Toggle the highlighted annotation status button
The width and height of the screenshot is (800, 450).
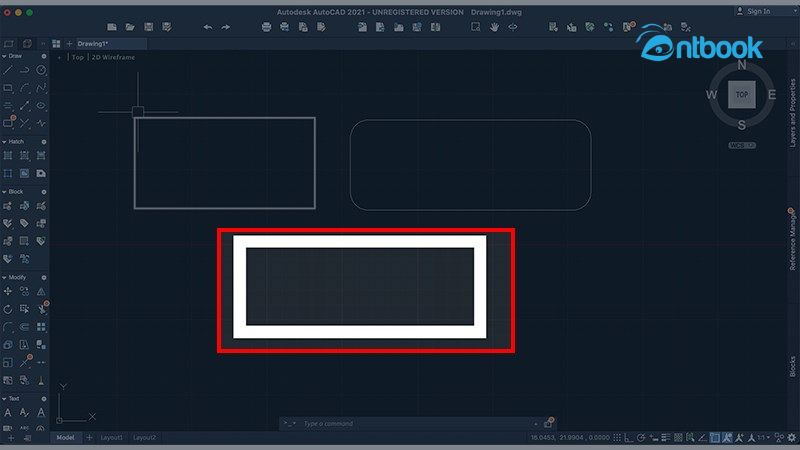(x=727, y=438)
